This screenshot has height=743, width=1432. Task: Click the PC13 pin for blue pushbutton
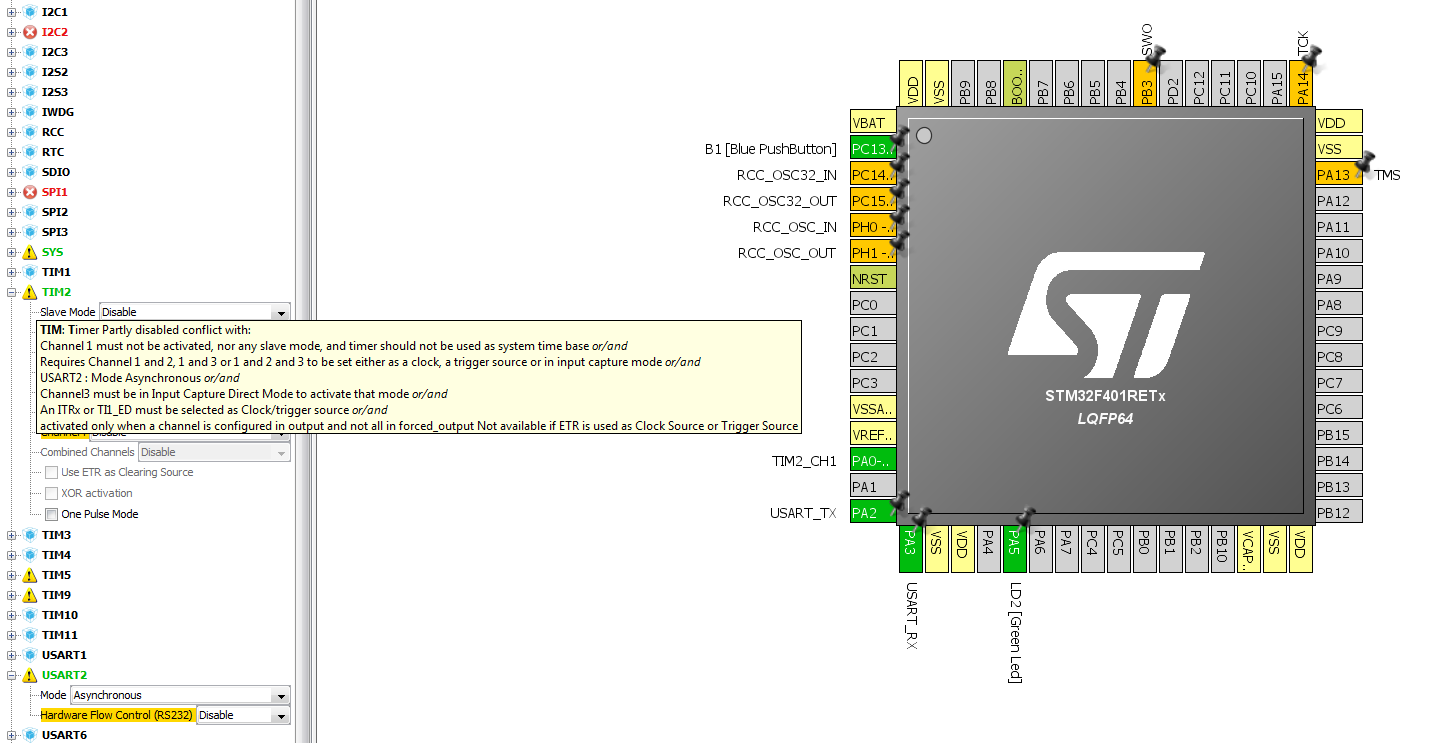(x=872, y=149)
